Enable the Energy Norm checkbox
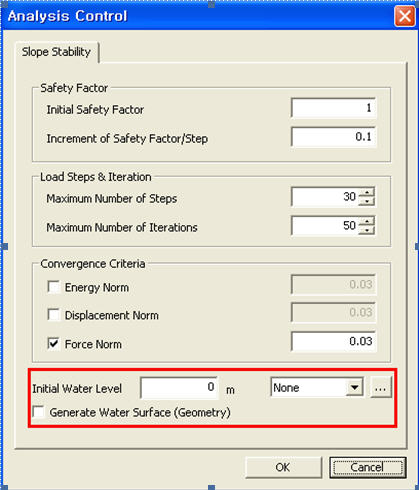419x490 pixels. click(x=54, y=287)
